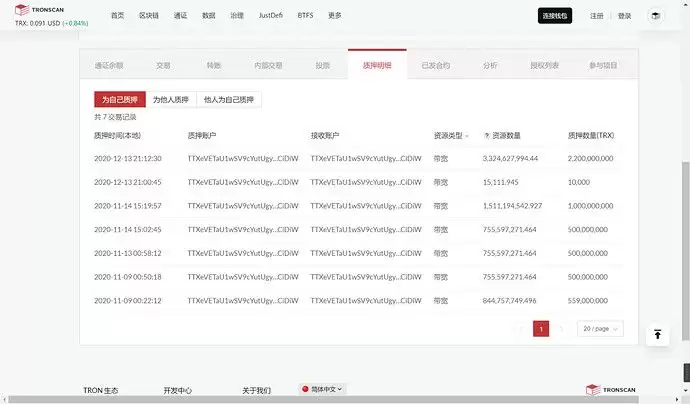Click the resource amount 3,324,627,994.44
Viewport: 690px width, 404px height.
[510, 158]
